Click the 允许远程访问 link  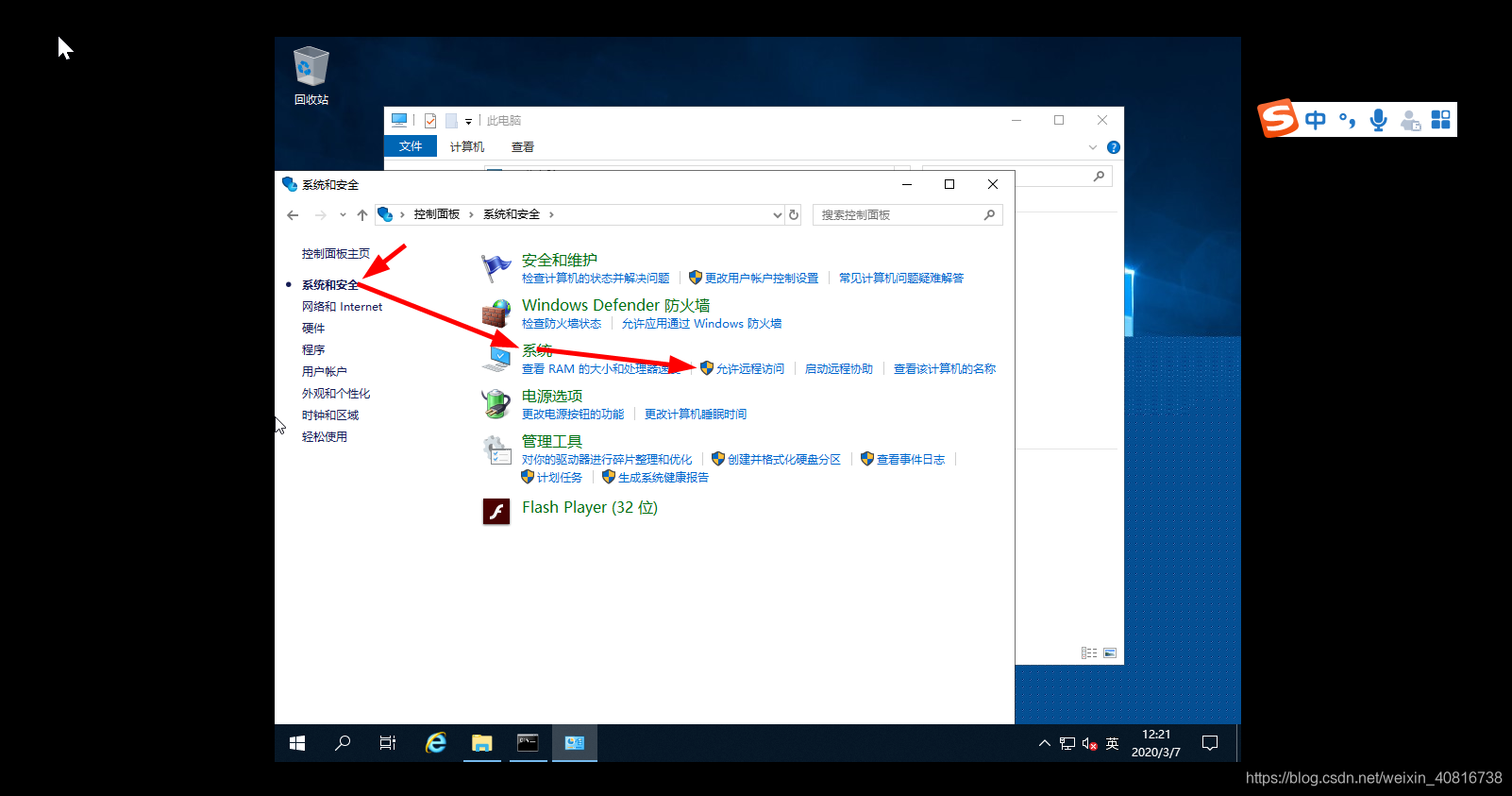click(x=749, y=369)
